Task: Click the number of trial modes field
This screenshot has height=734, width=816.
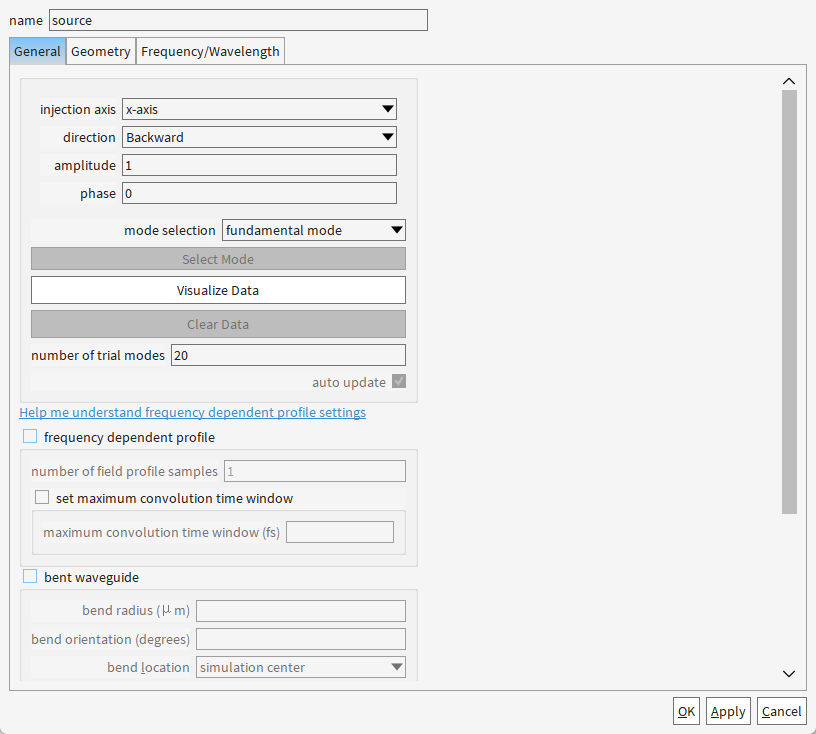Action: coord(288,355)
